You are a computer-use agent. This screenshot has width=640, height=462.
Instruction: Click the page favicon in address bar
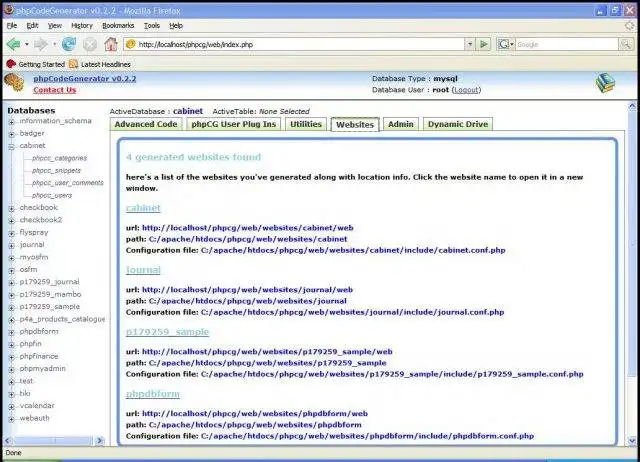coord(131,44)
